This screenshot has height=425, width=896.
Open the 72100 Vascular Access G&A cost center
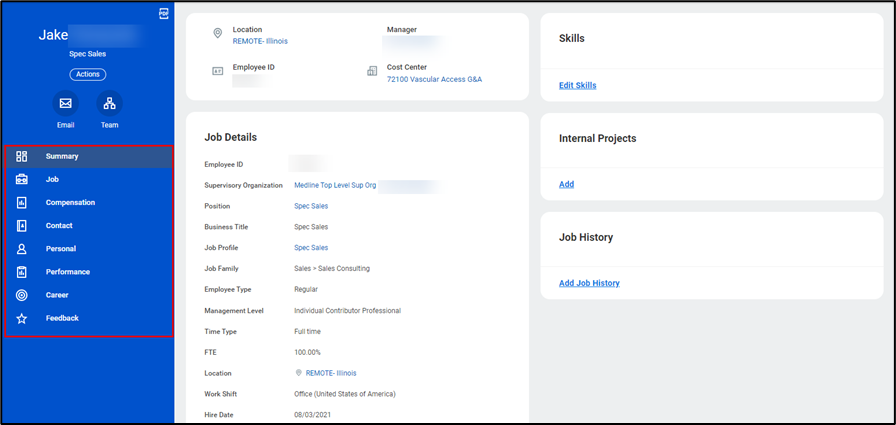434,79
